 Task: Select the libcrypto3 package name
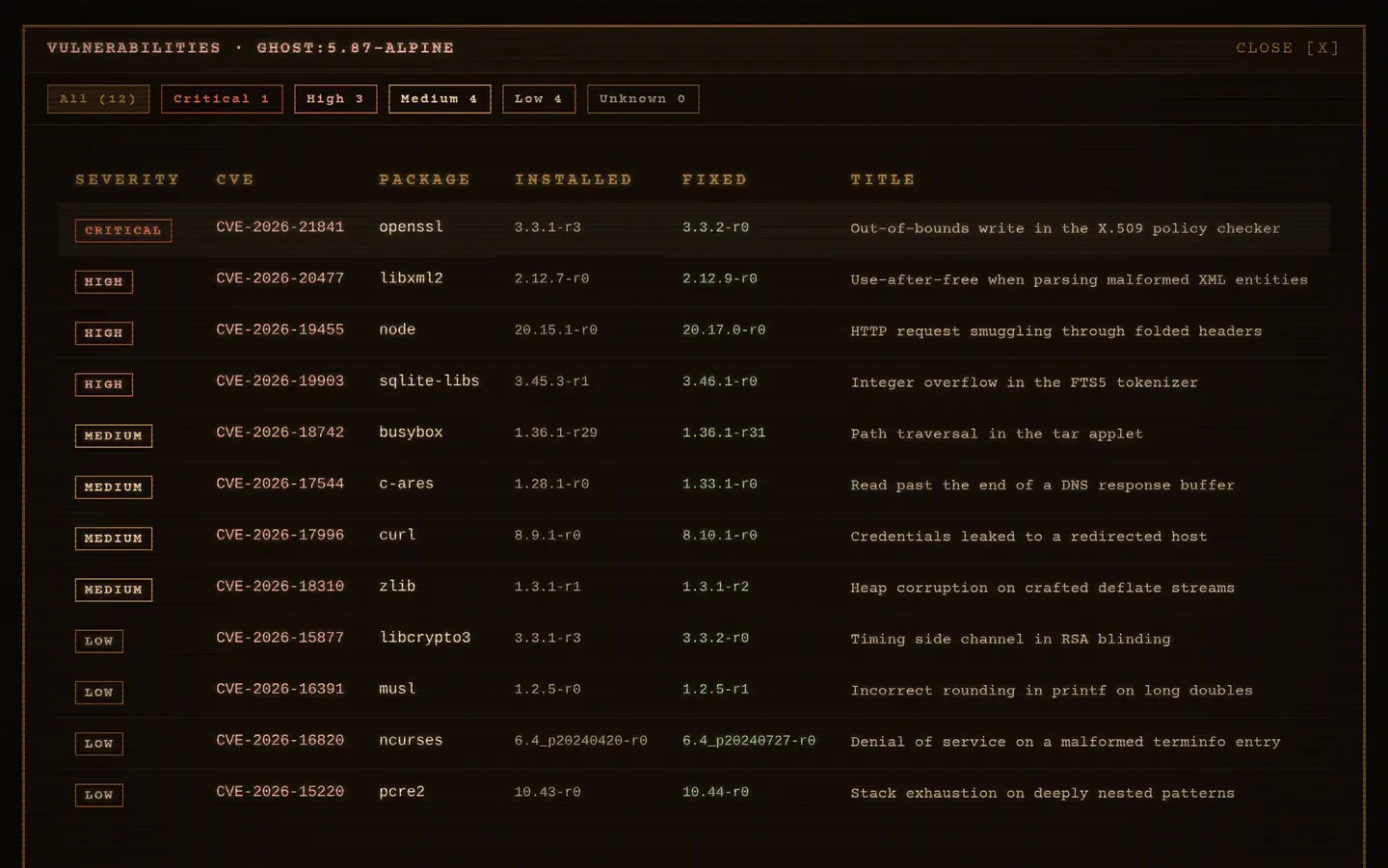(x=425, y=638)
